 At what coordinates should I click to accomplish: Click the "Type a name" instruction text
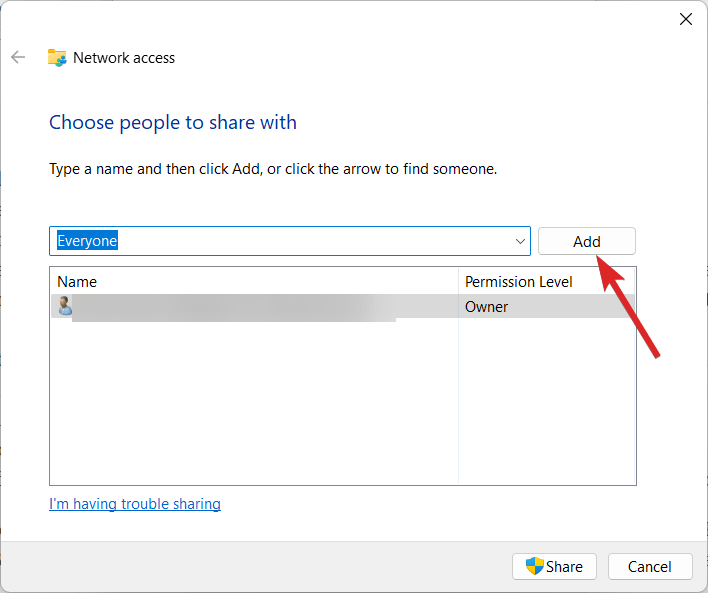273,169
